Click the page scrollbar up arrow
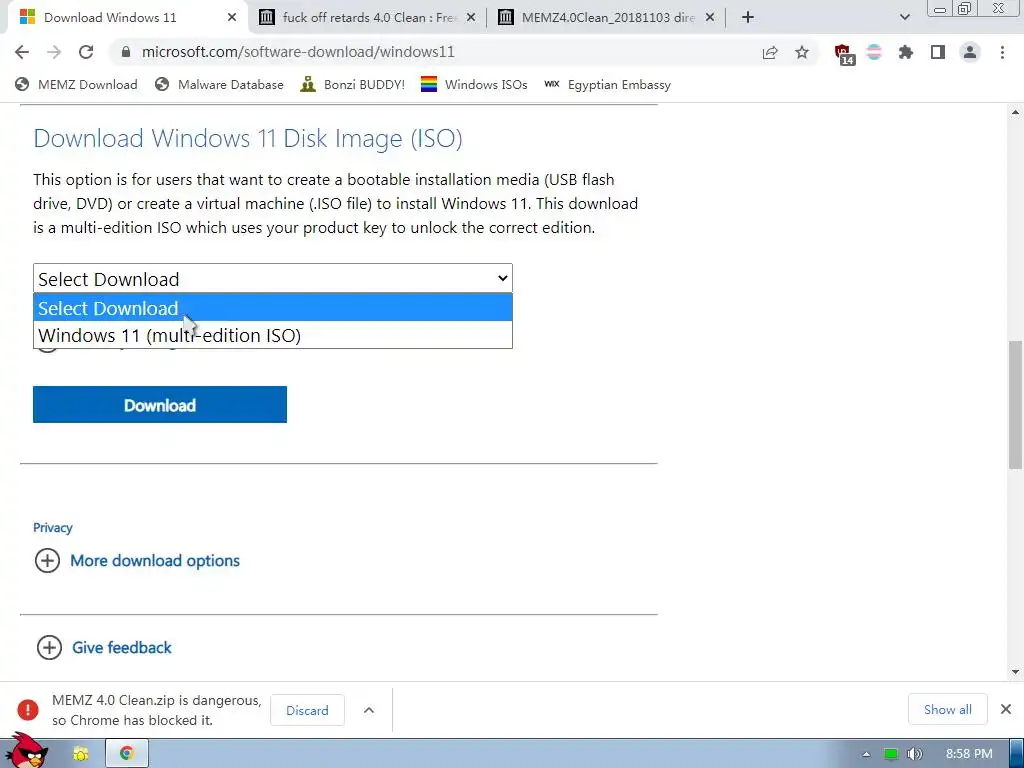 click(x=1016, y=112)
